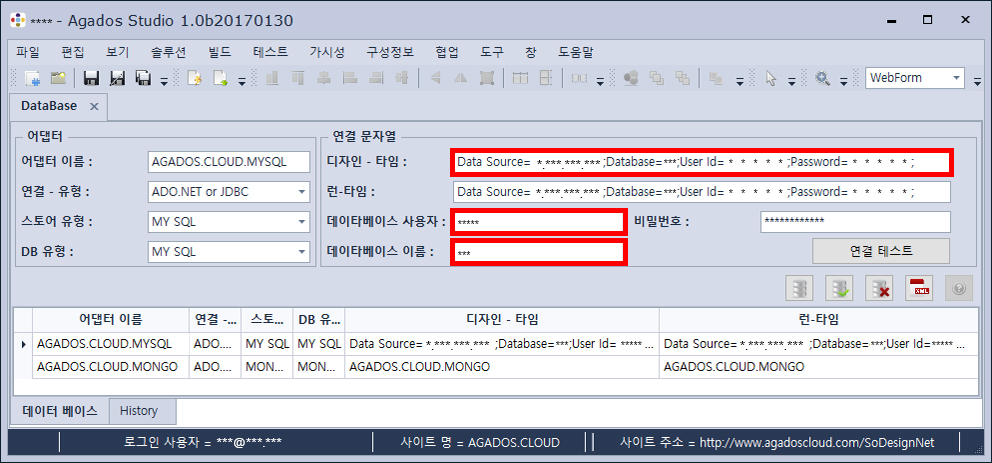Expand overflow arrow after pointer tool
992x463 pixels.
click(x=791, y=80)
